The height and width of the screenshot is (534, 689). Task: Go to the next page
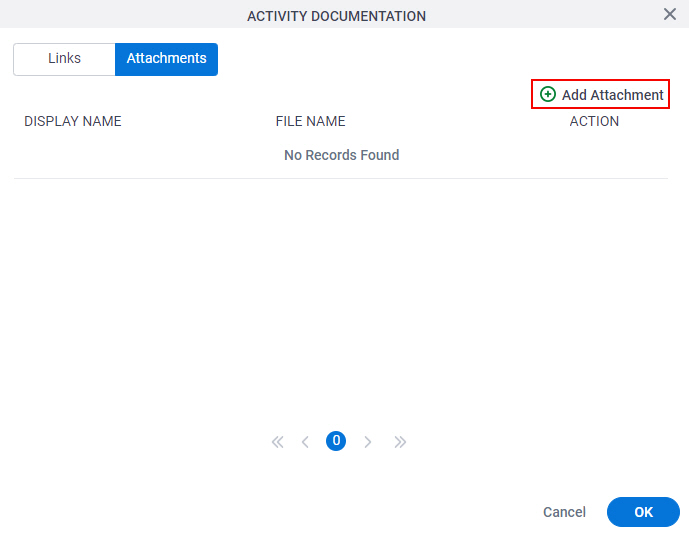pos(368,441)
